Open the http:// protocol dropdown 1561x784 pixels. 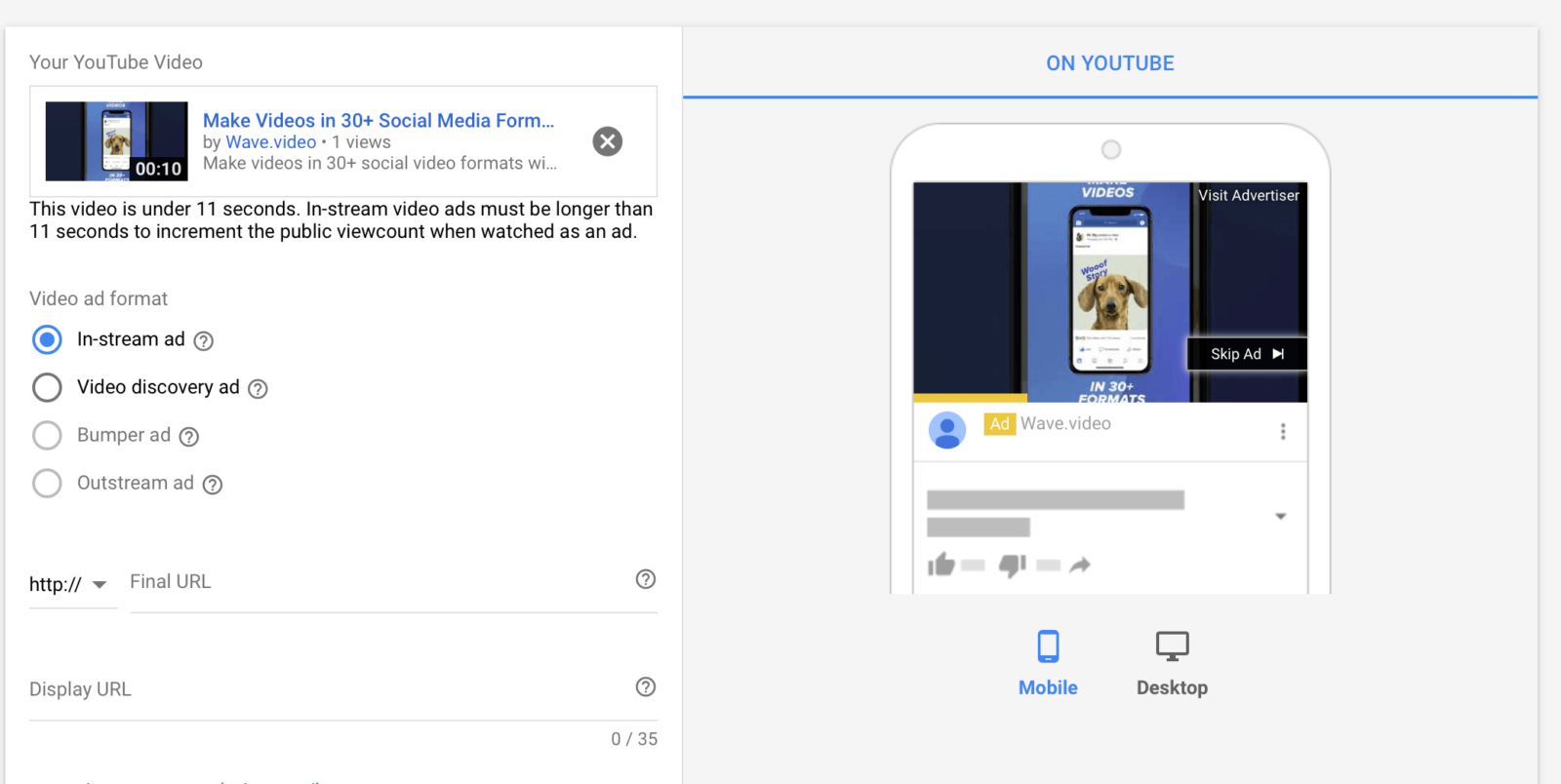pos(72,585)
